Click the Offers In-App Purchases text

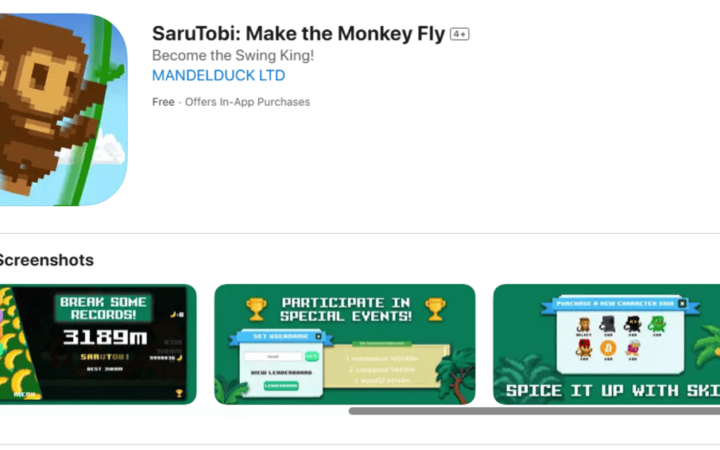coord(248,102)
